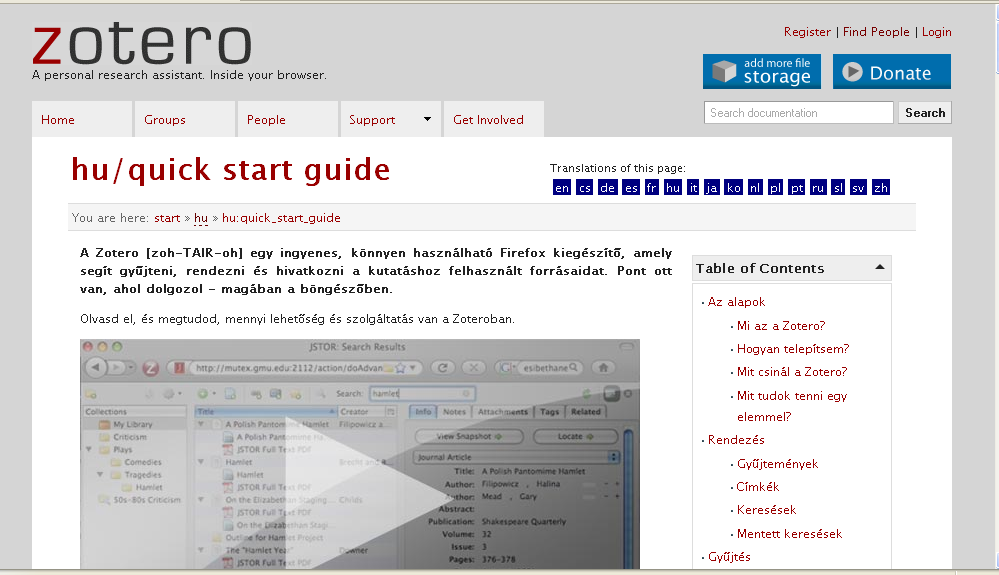999x575 pixels.
Task: Go to the Get Involved tab
Action: tap(494, 119)
